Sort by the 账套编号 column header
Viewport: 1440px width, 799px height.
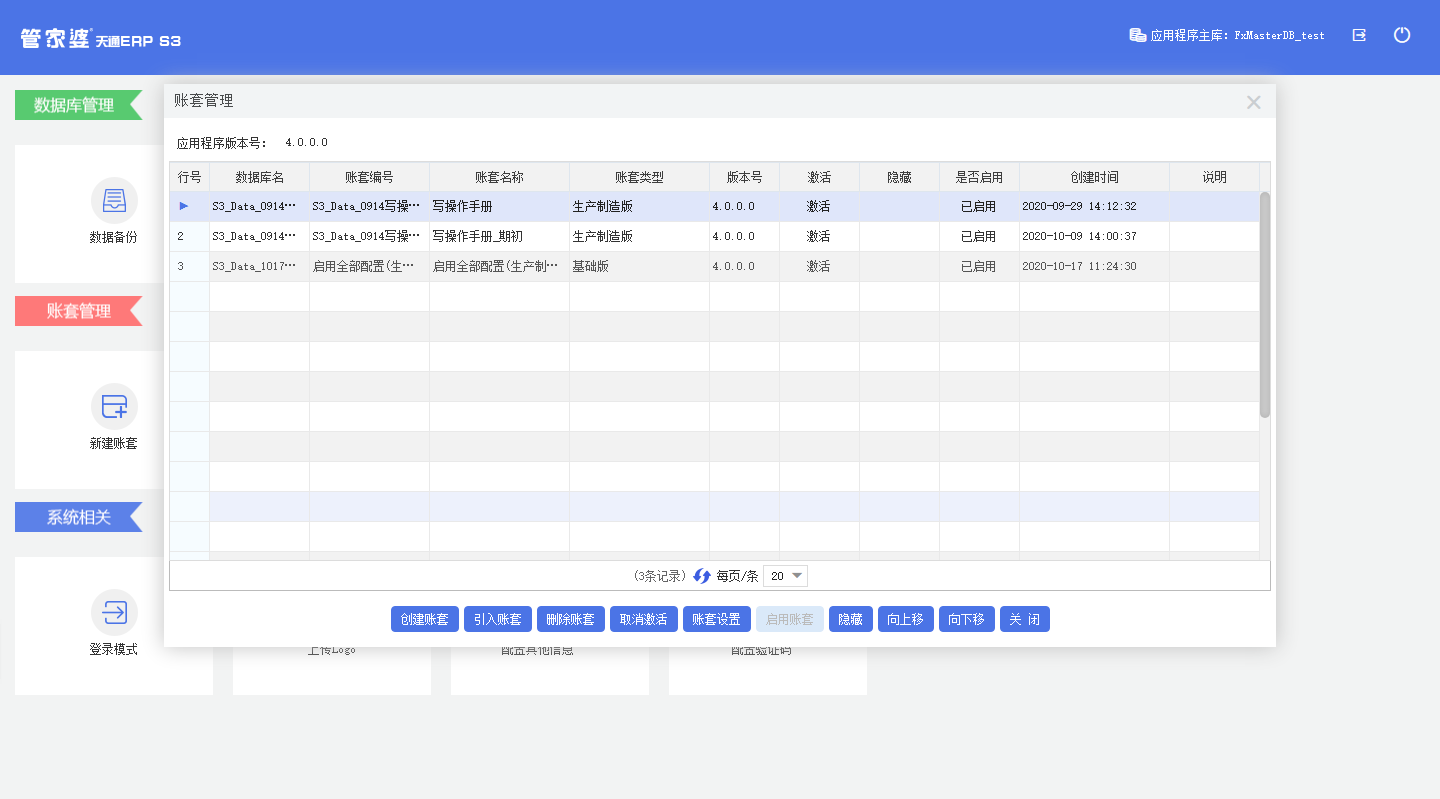click(369, 177)
